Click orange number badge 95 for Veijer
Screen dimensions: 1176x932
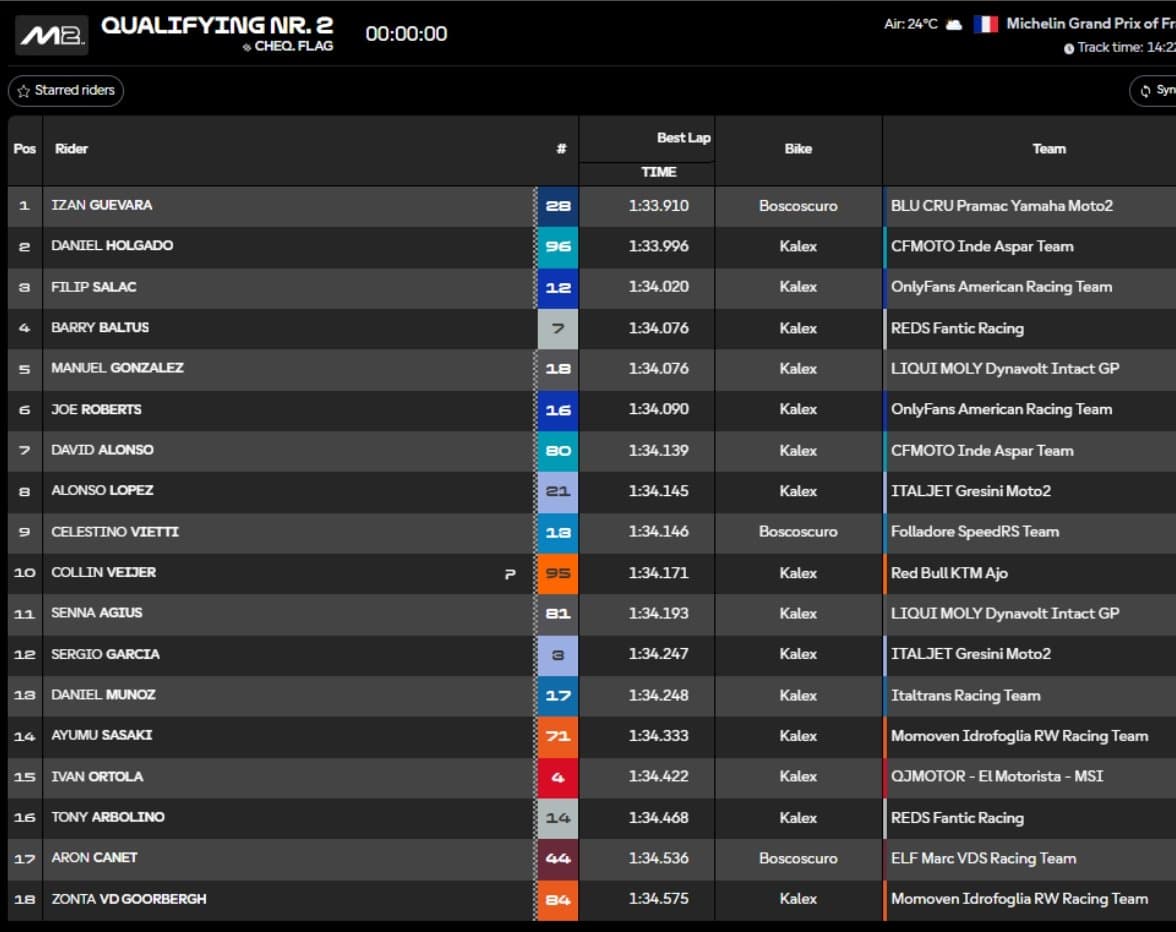(558, 573)
